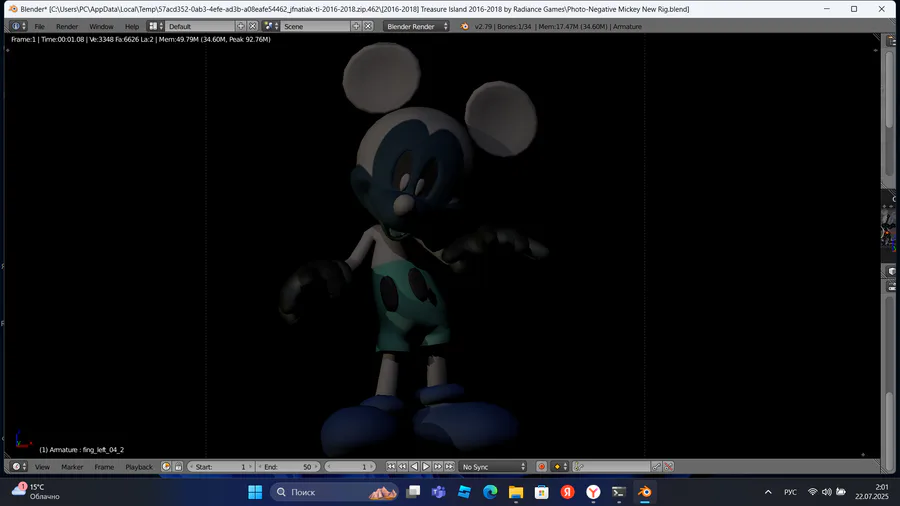
Task: Click the Start frame field
Action: point(221,466)
